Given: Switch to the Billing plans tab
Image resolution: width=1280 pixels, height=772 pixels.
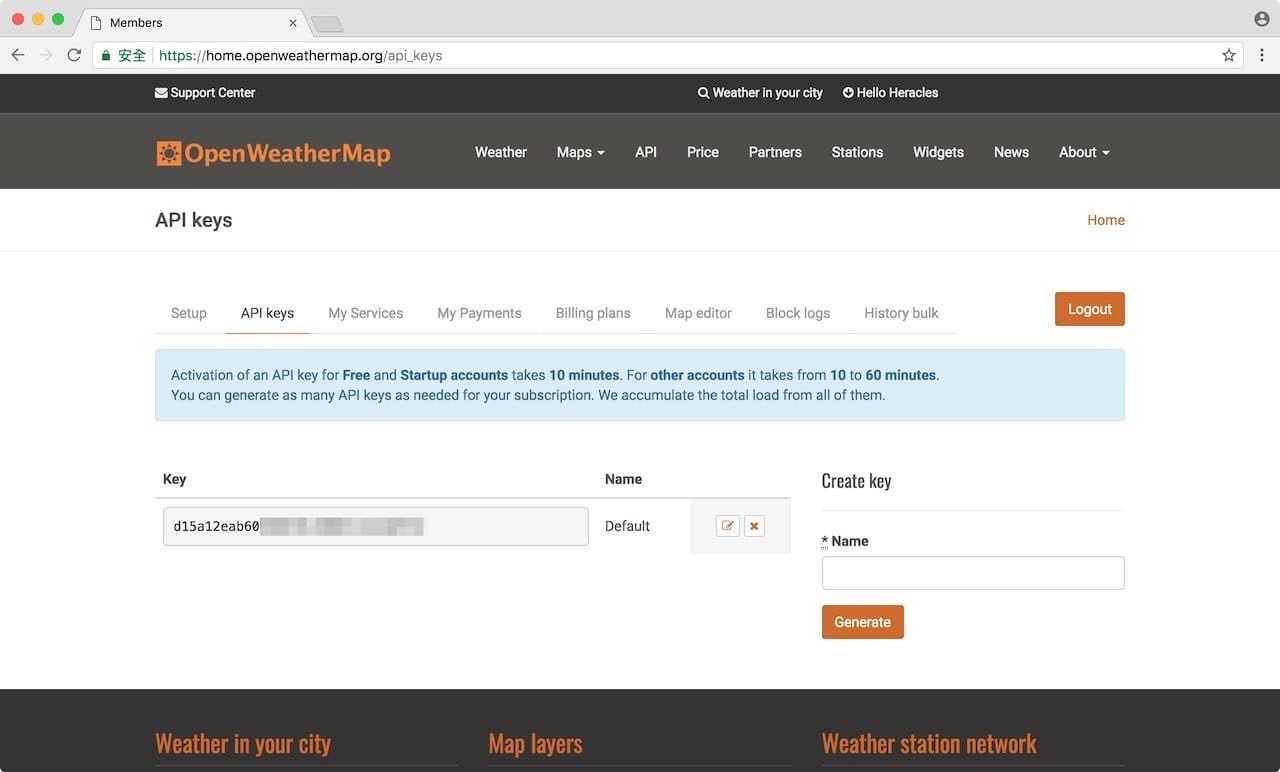Looking at the screenshot, I should 593,313.
